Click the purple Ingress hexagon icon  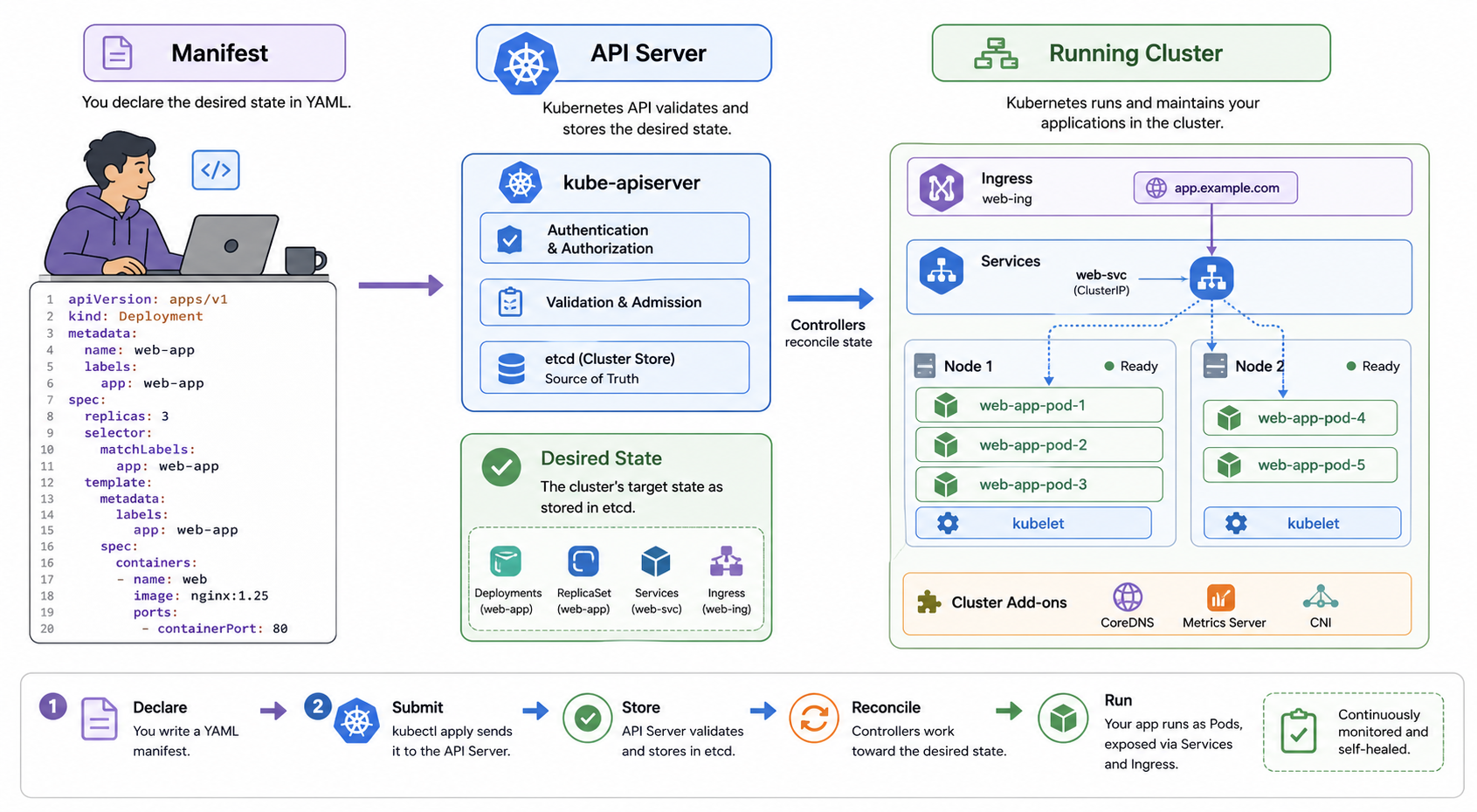pyautogui.click(x=941, y=187)
